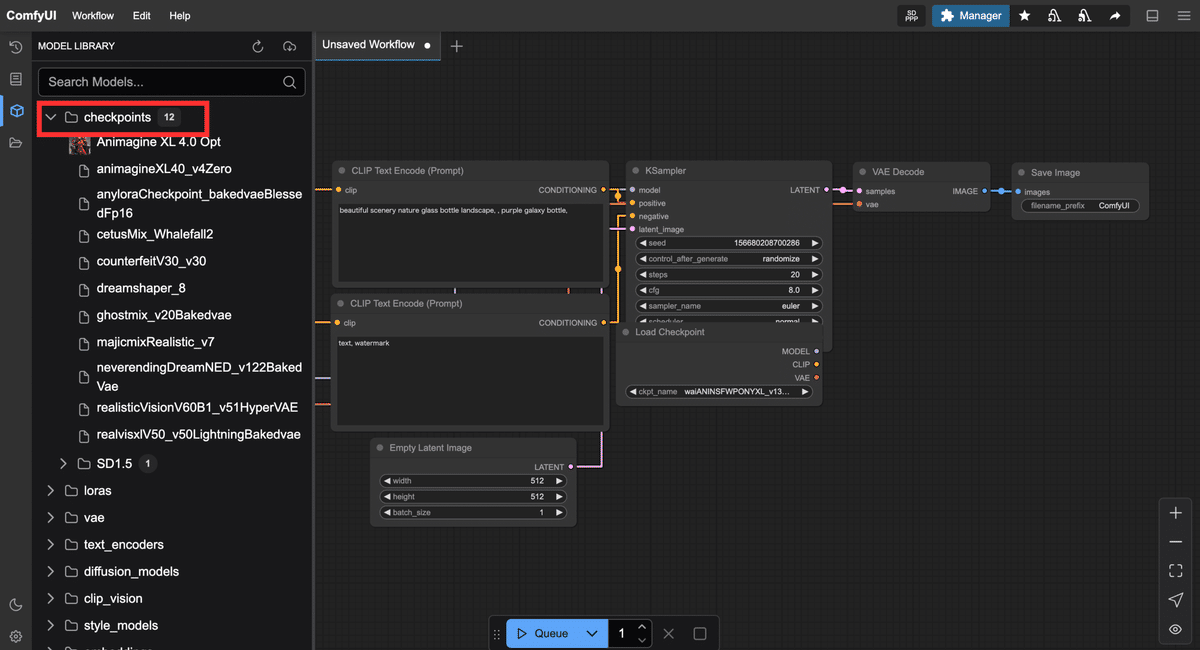Expand the diffusion_models folder
This screenshot has width=1200, height=650.
click(51, 572)
